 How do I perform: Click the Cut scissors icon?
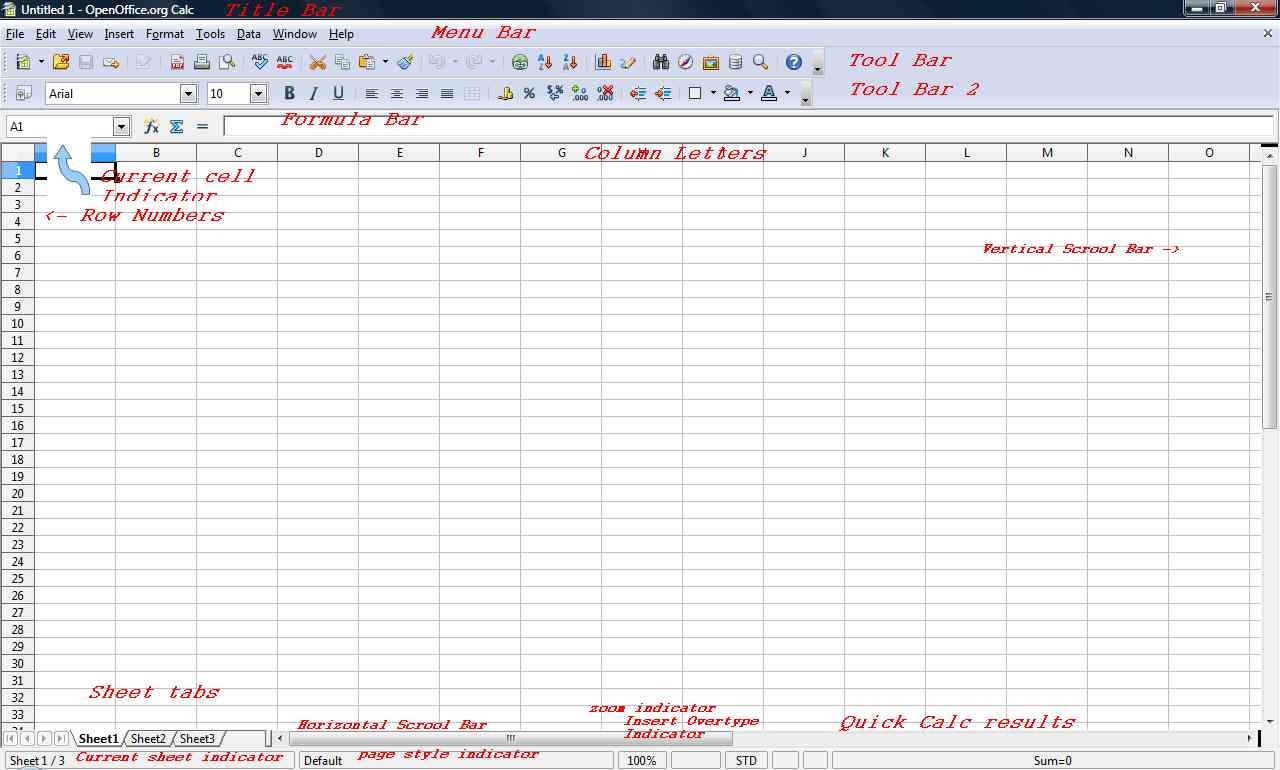318,62
